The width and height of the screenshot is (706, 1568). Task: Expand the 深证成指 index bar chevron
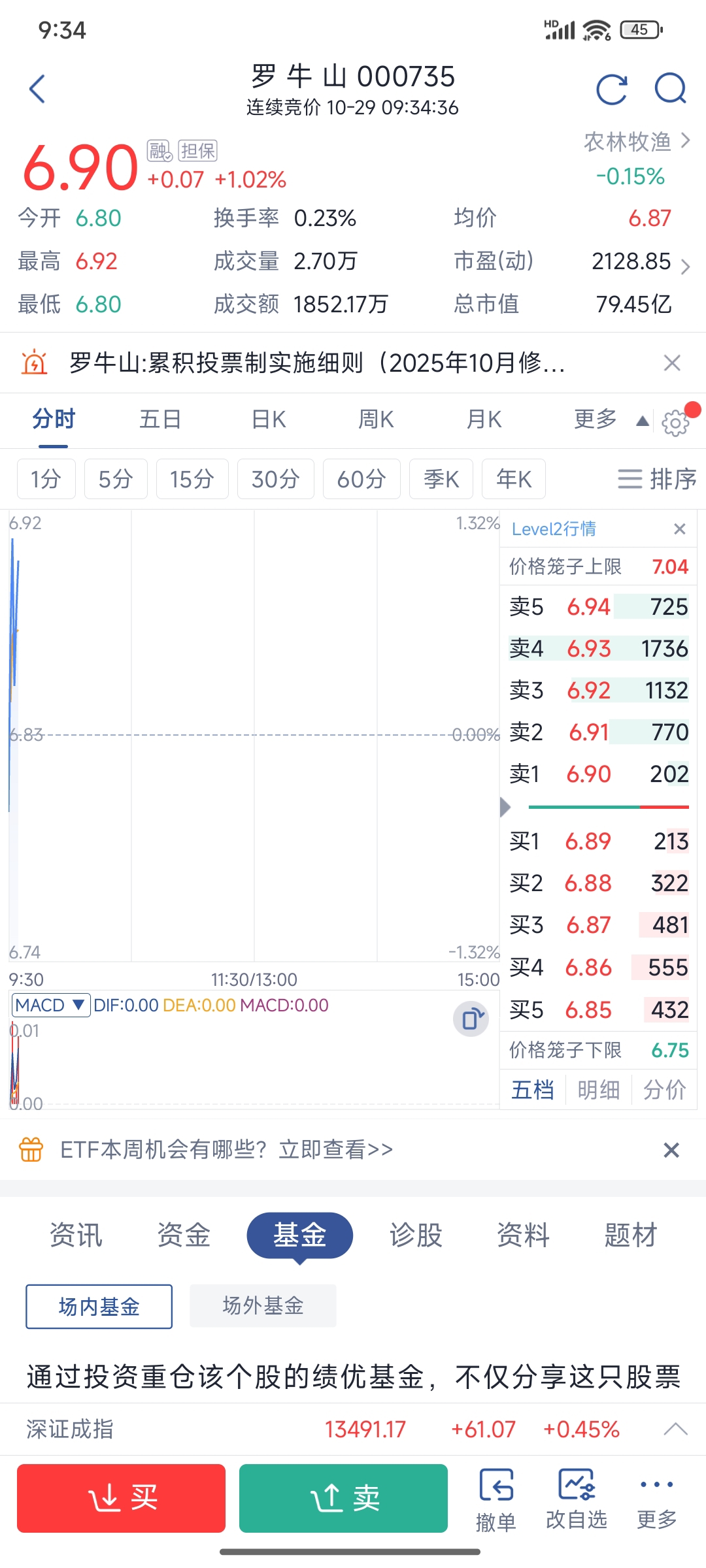point(675,1429)
